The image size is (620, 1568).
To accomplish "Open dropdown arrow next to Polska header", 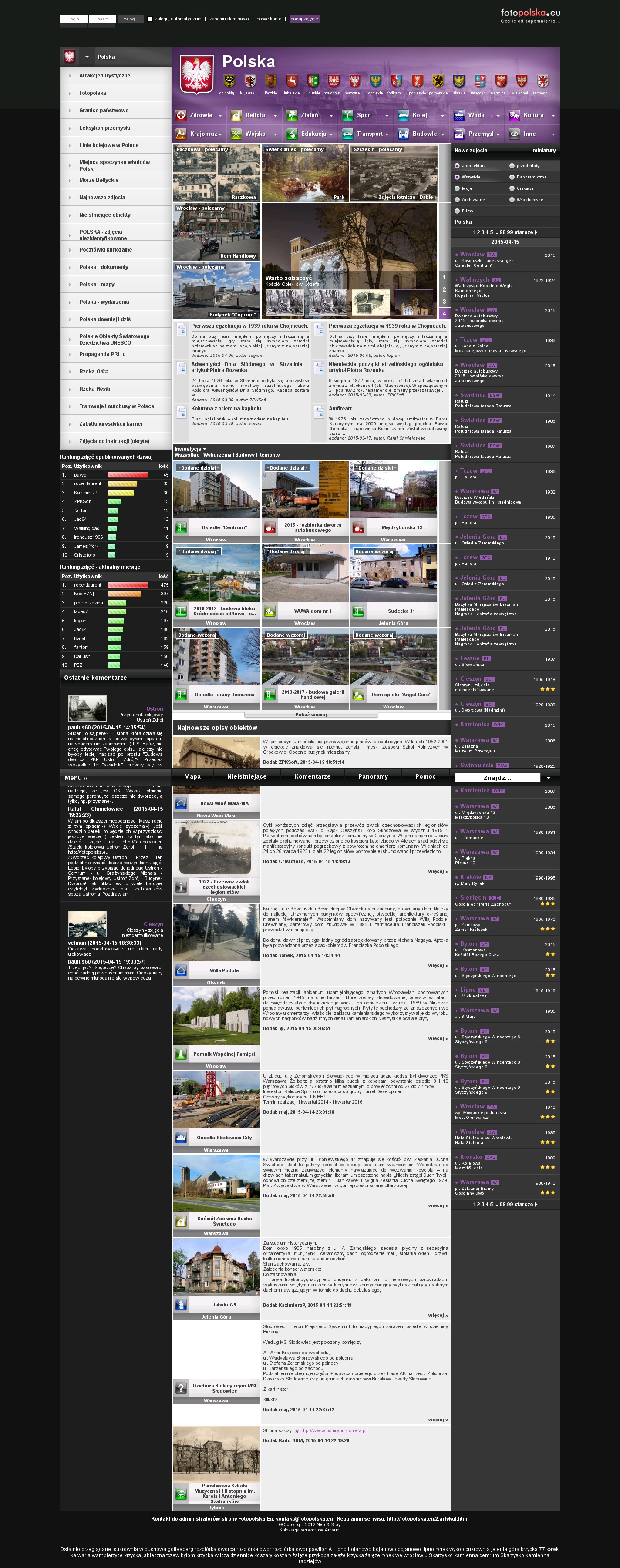I will coord(87,57).
